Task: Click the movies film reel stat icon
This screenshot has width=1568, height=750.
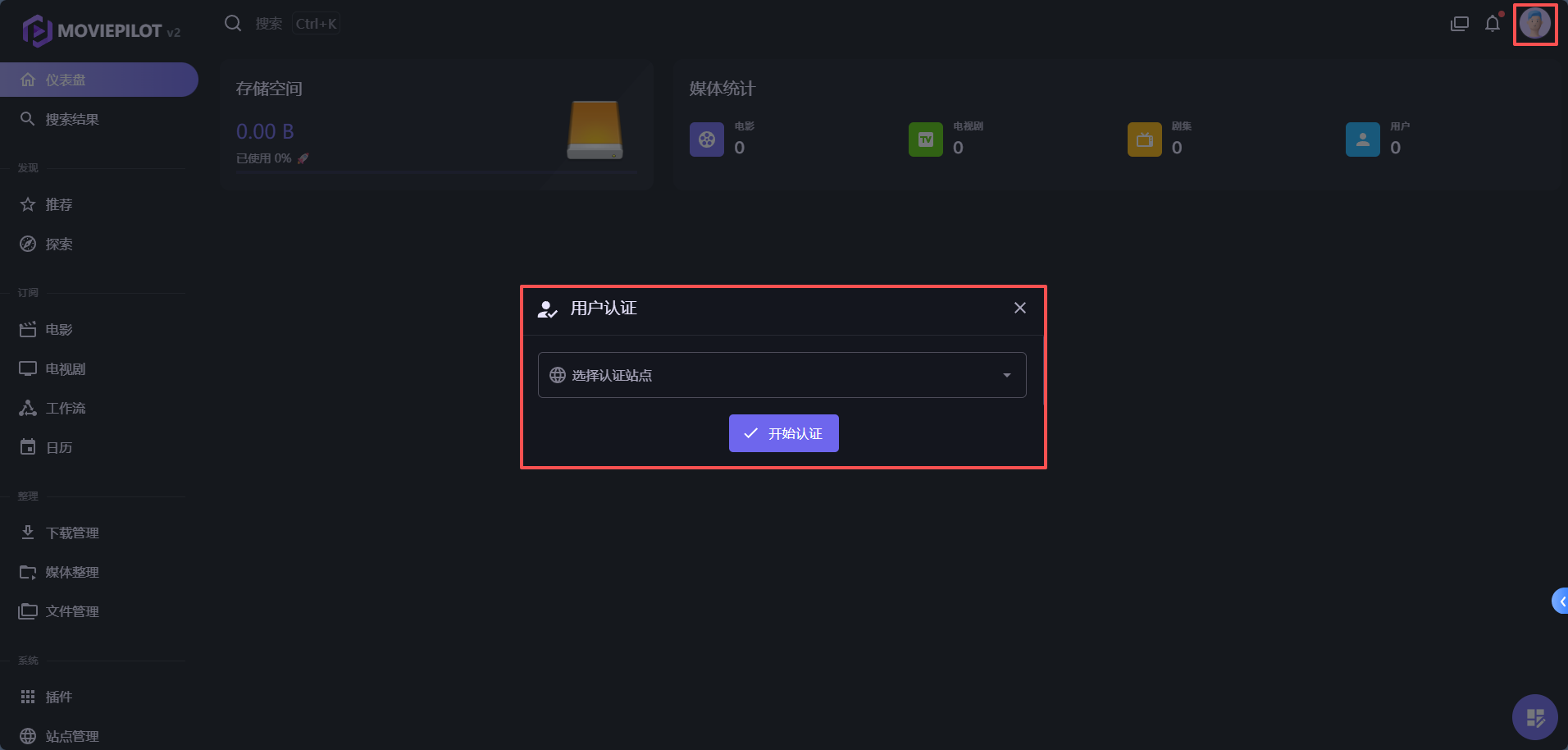Action: [x=706, y=139]
